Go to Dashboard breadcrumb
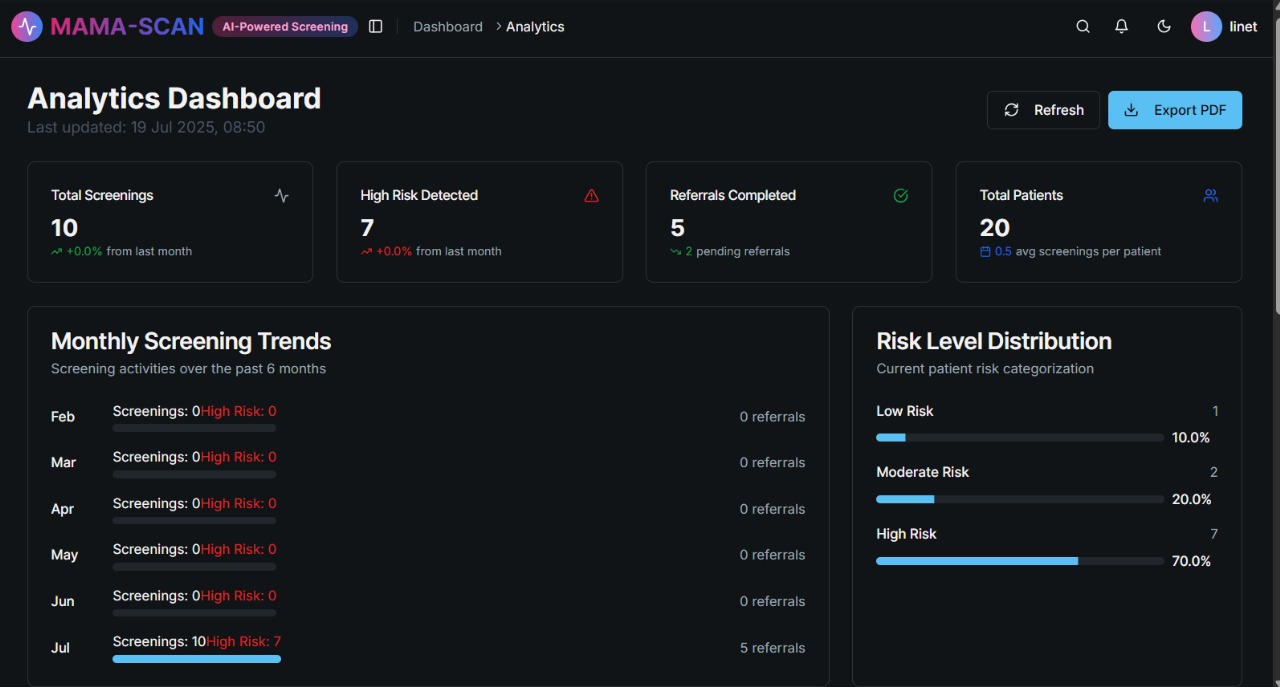Image resolution: width=1280 pixels, height=687 pixels. (448, 27)
